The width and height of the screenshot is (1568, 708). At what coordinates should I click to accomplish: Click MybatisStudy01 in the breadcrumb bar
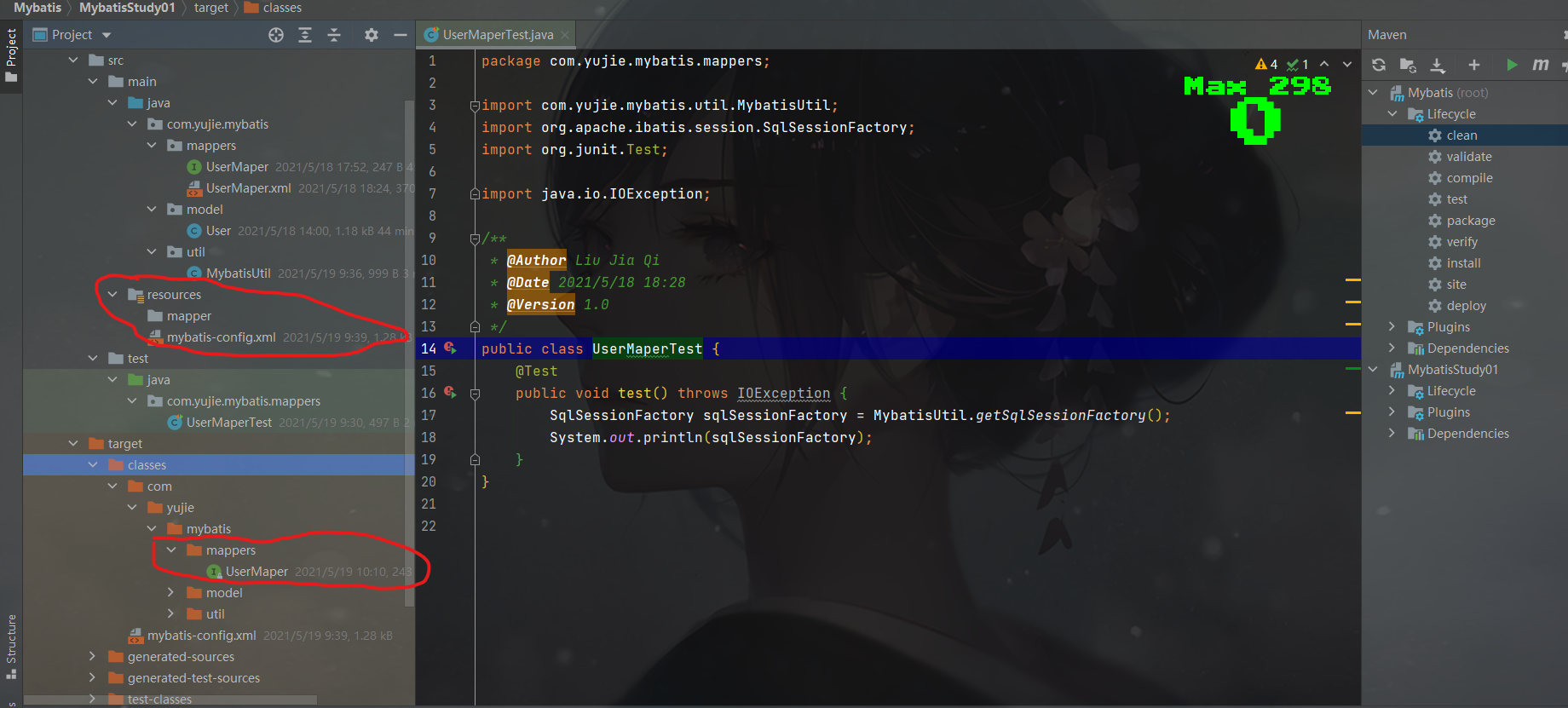tap(127, 8)
